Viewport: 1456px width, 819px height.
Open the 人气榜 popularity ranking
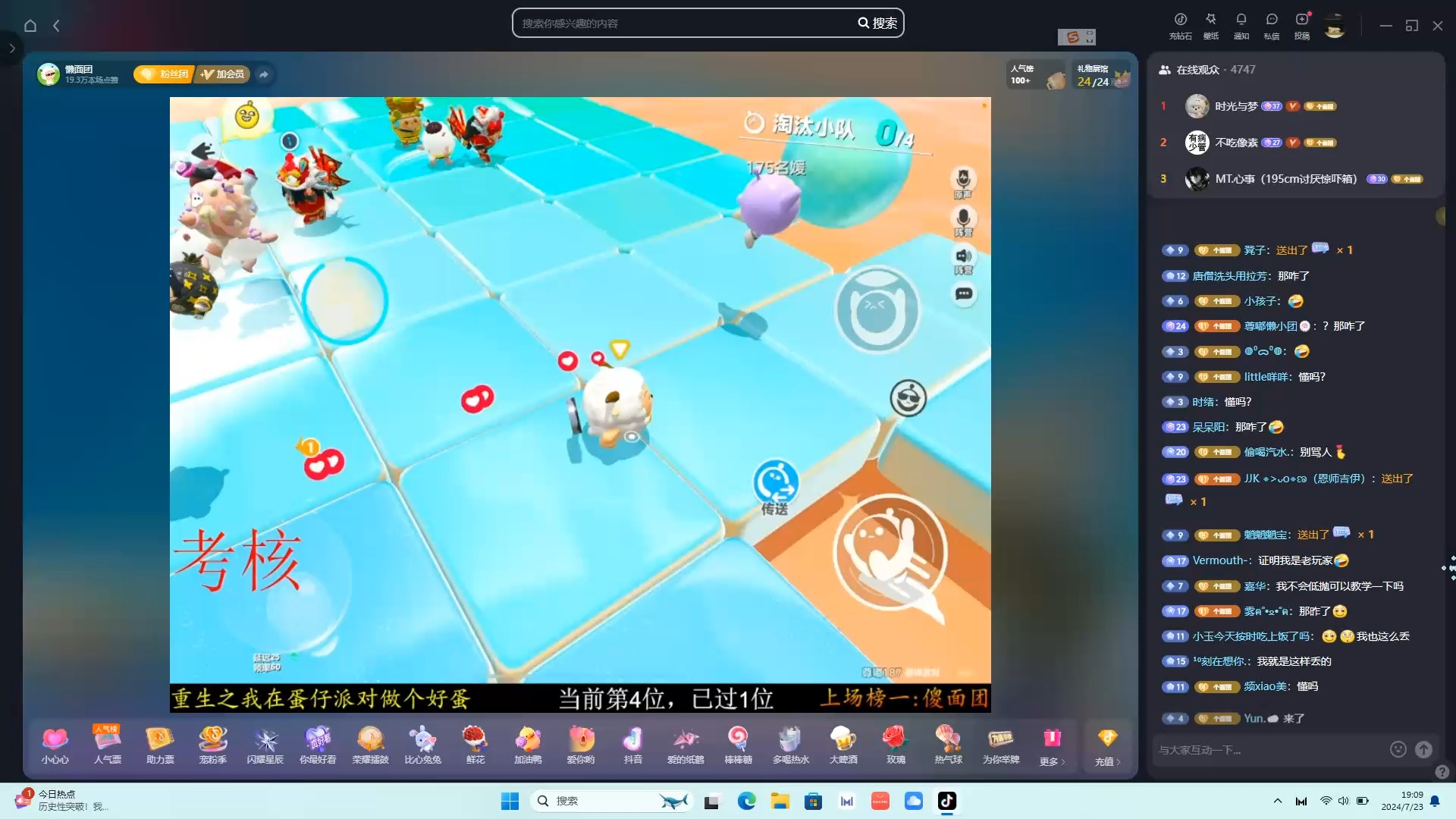(x=1037, y=74)
